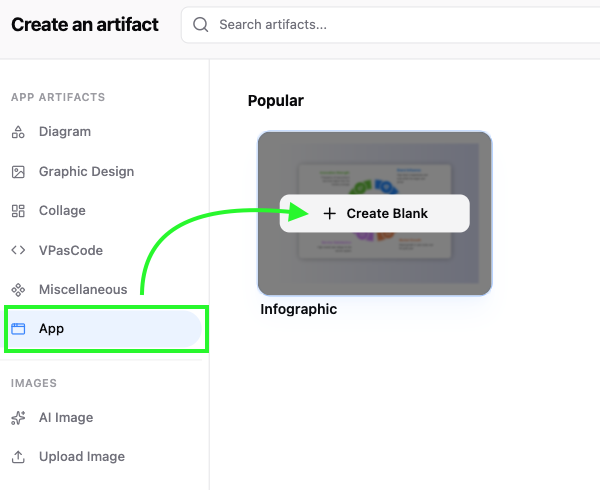Click the AI Image sparkle icon
Screen dimensions: 600x490
18,418
